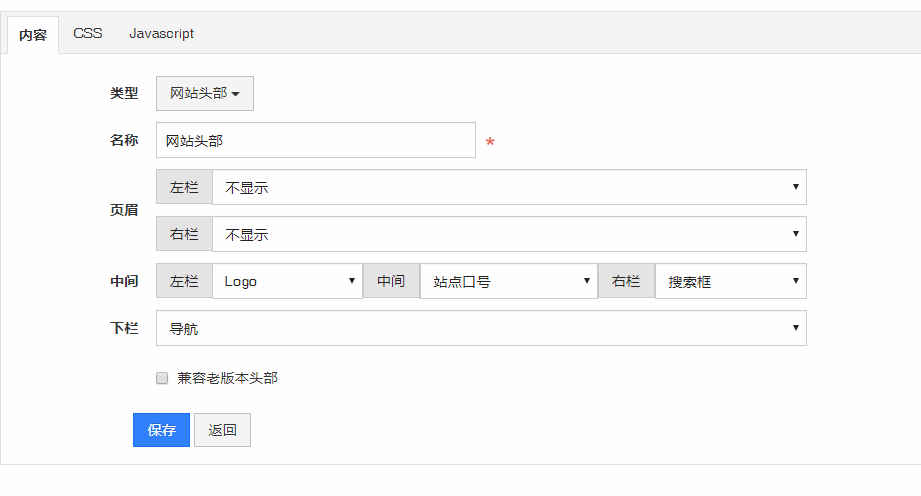Click the 返回 button
Image resolution: width=921 pixels, height=496 pixels.
pos(222,430)
